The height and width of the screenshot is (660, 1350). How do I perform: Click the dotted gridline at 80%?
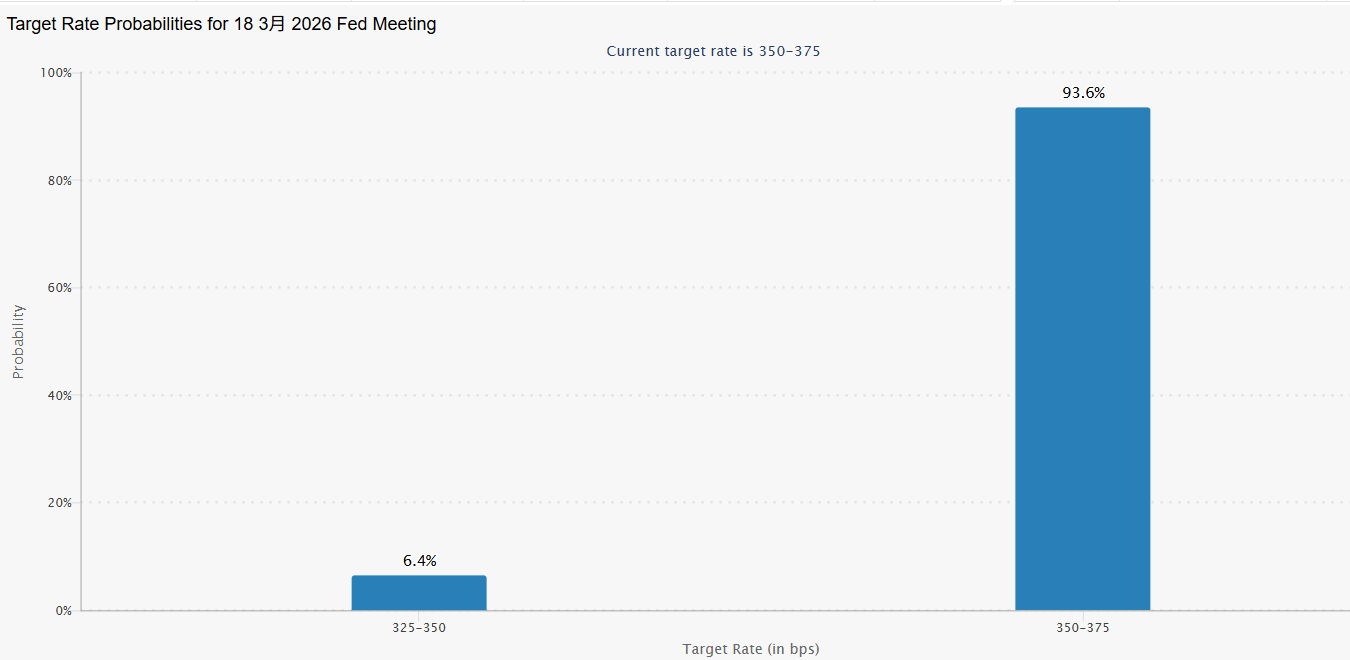(x=700, y=180)
